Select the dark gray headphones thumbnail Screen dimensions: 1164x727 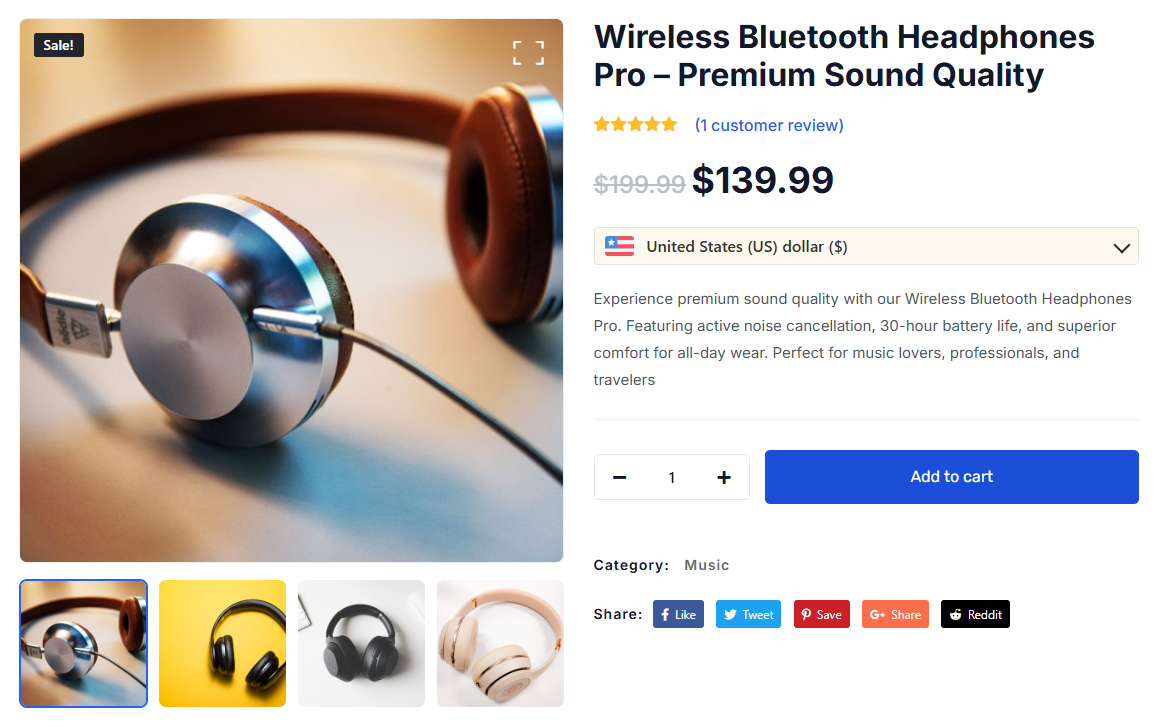(x=362, y=643)
